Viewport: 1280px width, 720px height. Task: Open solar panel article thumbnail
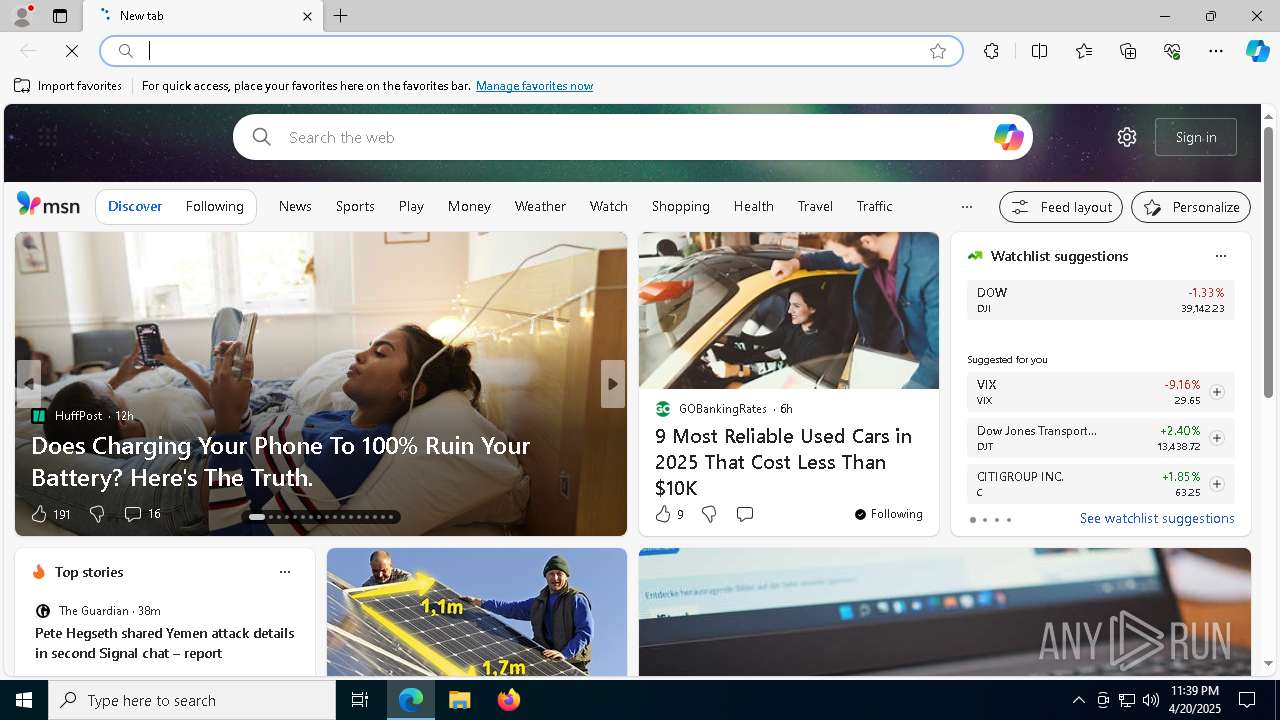pos(477,612)
